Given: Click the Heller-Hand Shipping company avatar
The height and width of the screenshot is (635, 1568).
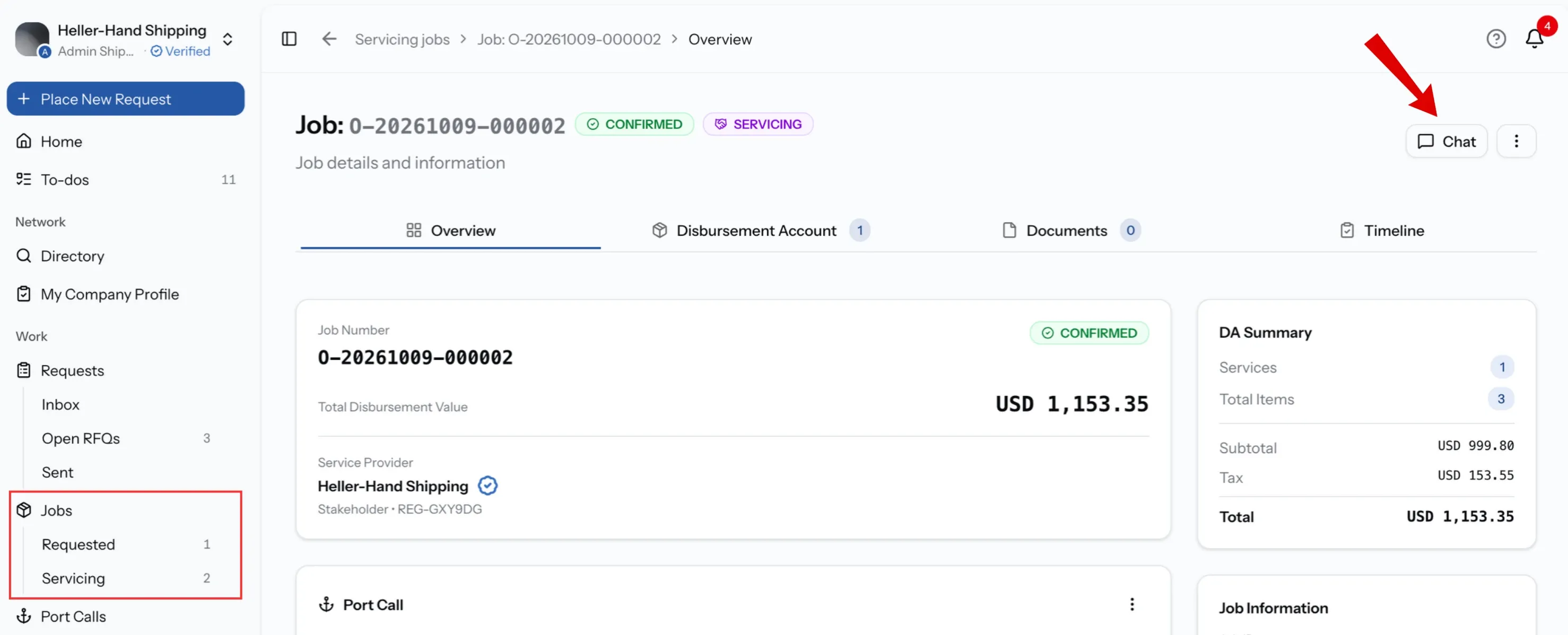Looking at the screenshot, I should [32, 40].
